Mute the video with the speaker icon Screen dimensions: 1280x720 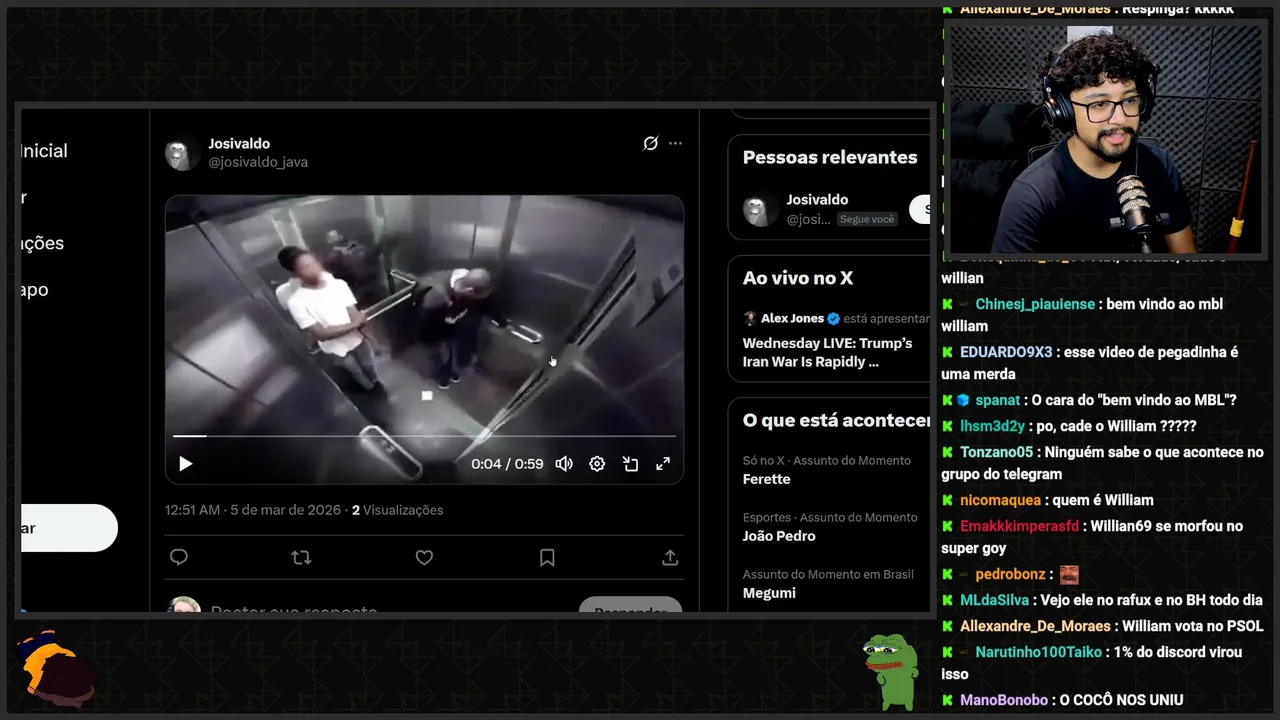[x=564, y=464]
